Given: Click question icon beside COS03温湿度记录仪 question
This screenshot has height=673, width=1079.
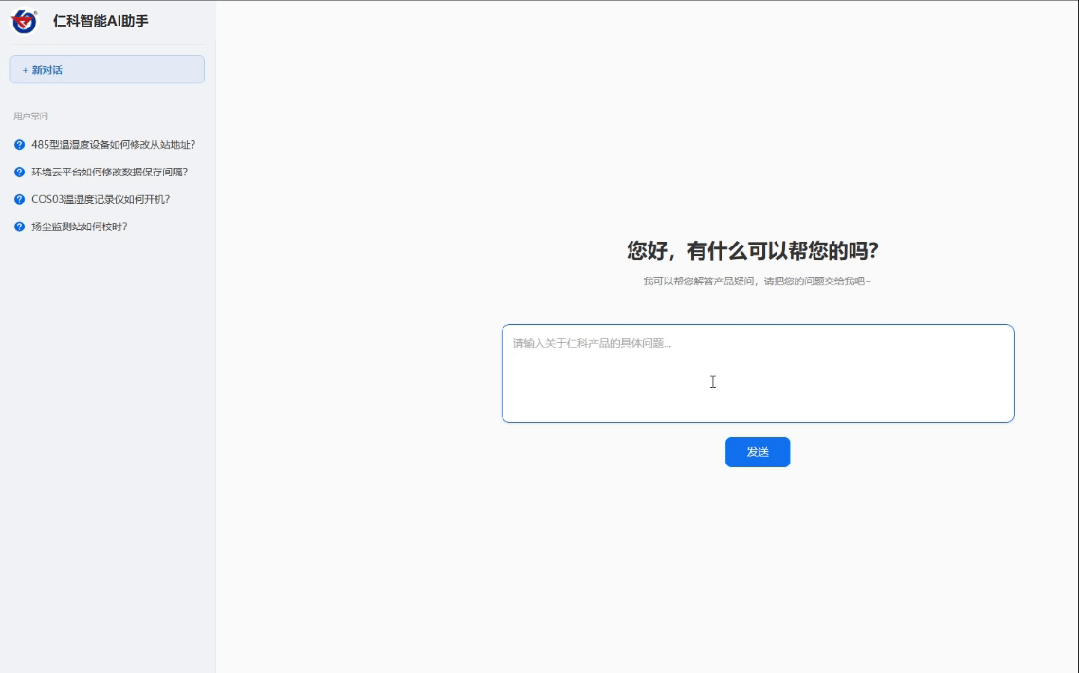Looking at the screenshot, I should [x=19, y=199].
